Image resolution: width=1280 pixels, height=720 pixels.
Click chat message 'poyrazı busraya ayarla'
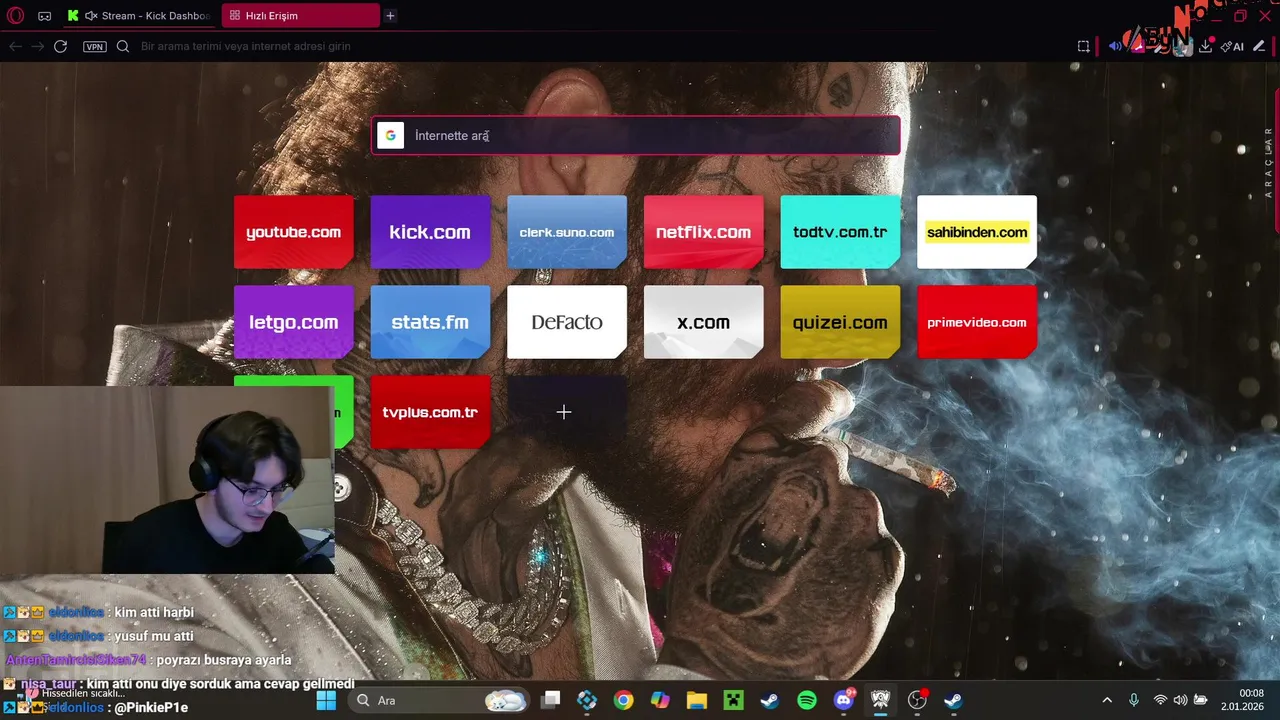pos(224,660)
